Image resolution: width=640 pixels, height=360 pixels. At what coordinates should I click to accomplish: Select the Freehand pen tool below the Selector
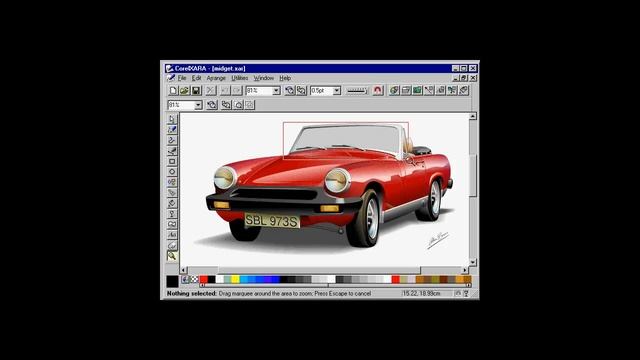tap(172, 129)
